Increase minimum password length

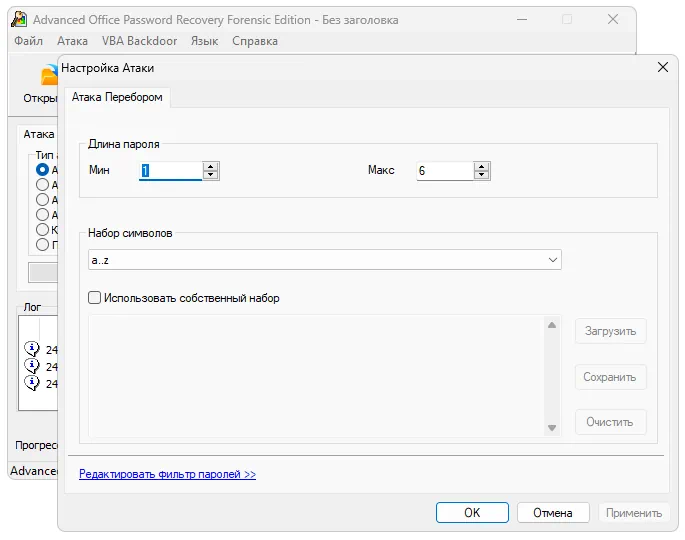(x=211, y=166)
